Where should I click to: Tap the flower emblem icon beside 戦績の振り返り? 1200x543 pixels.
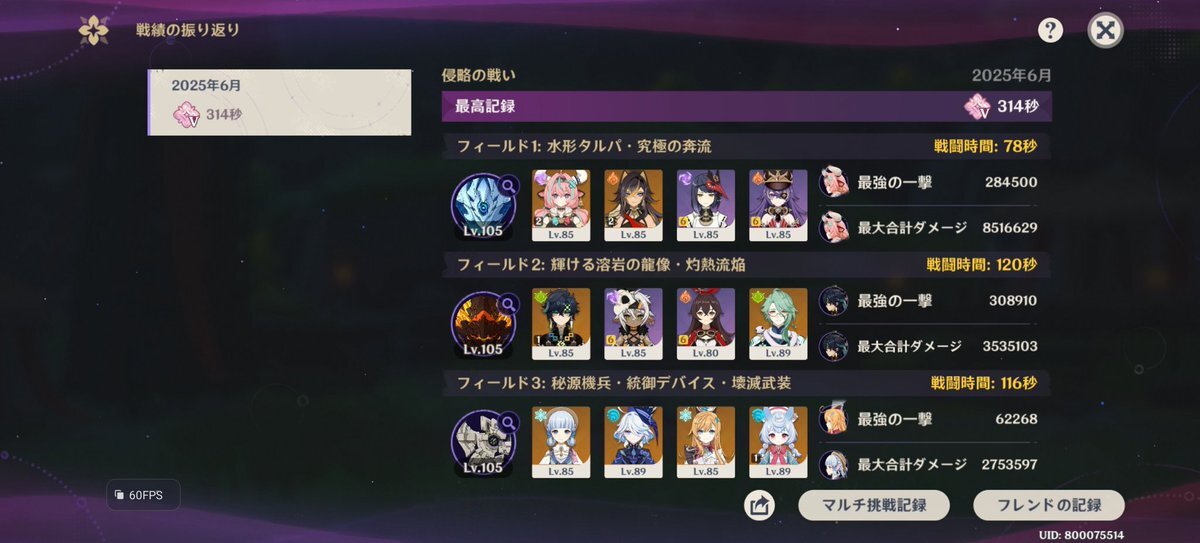tap(94, 30)
